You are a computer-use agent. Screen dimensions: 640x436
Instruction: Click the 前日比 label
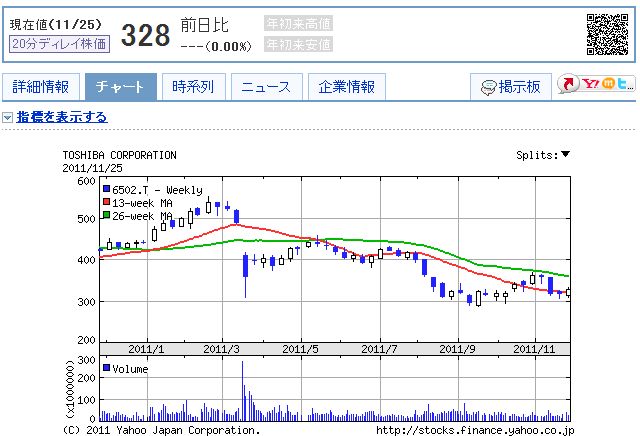[204, 25]
